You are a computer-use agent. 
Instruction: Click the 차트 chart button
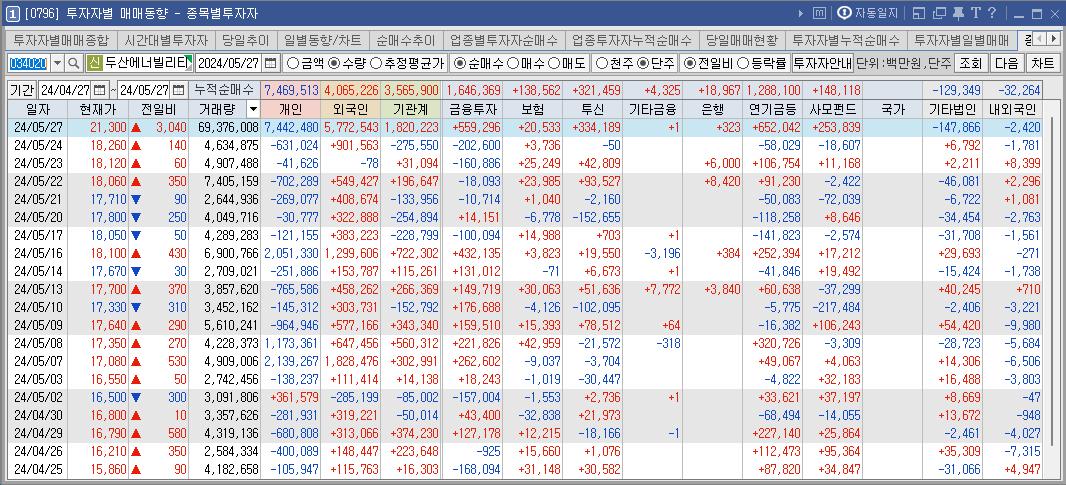point(1042,63)
